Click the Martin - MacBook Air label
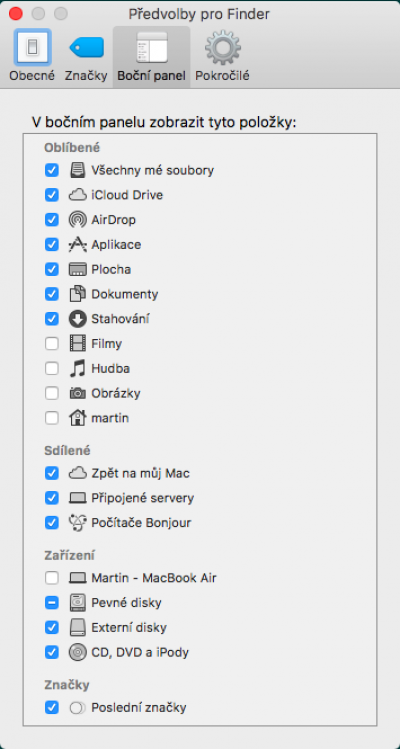Screen dimensions: 400x749 [x=154, y=578]
